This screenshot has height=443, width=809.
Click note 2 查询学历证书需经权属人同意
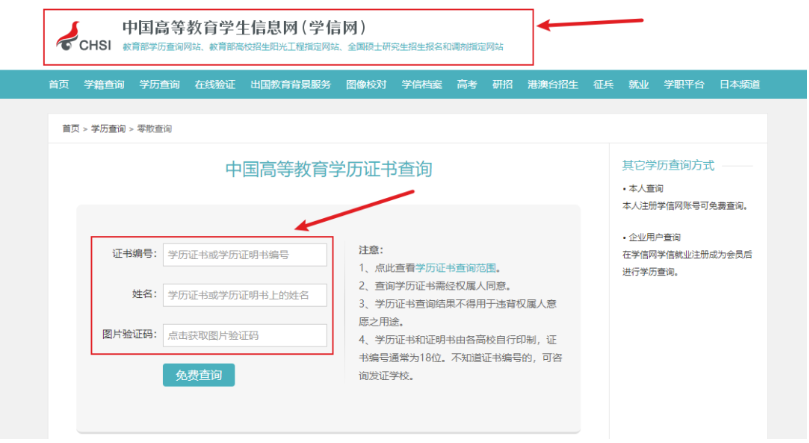[x=435, y=286]
